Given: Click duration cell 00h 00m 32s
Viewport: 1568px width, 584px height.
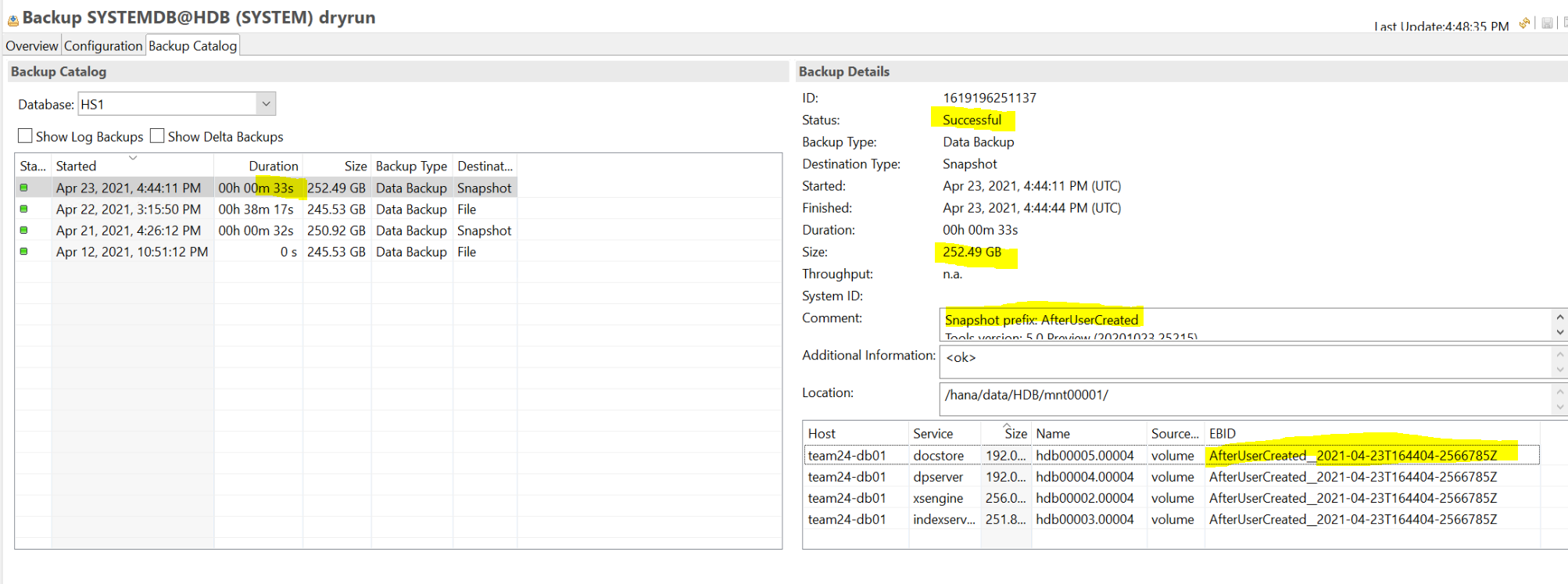Looking at the screenshot, I should pos(256,230).
